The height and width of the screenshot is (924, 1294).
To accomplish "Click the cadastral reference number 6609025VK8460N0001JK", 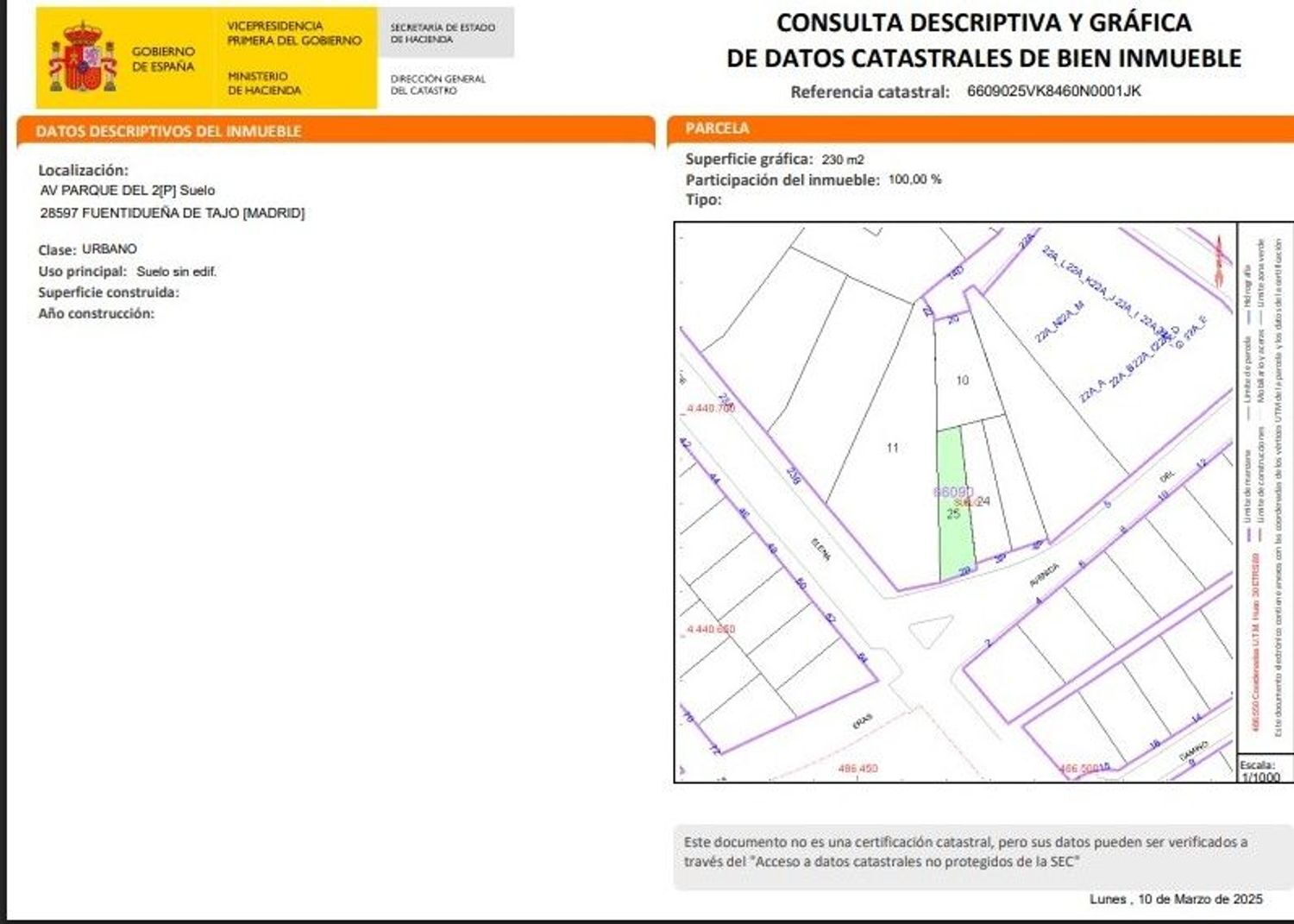I will tap(1053, 91).
